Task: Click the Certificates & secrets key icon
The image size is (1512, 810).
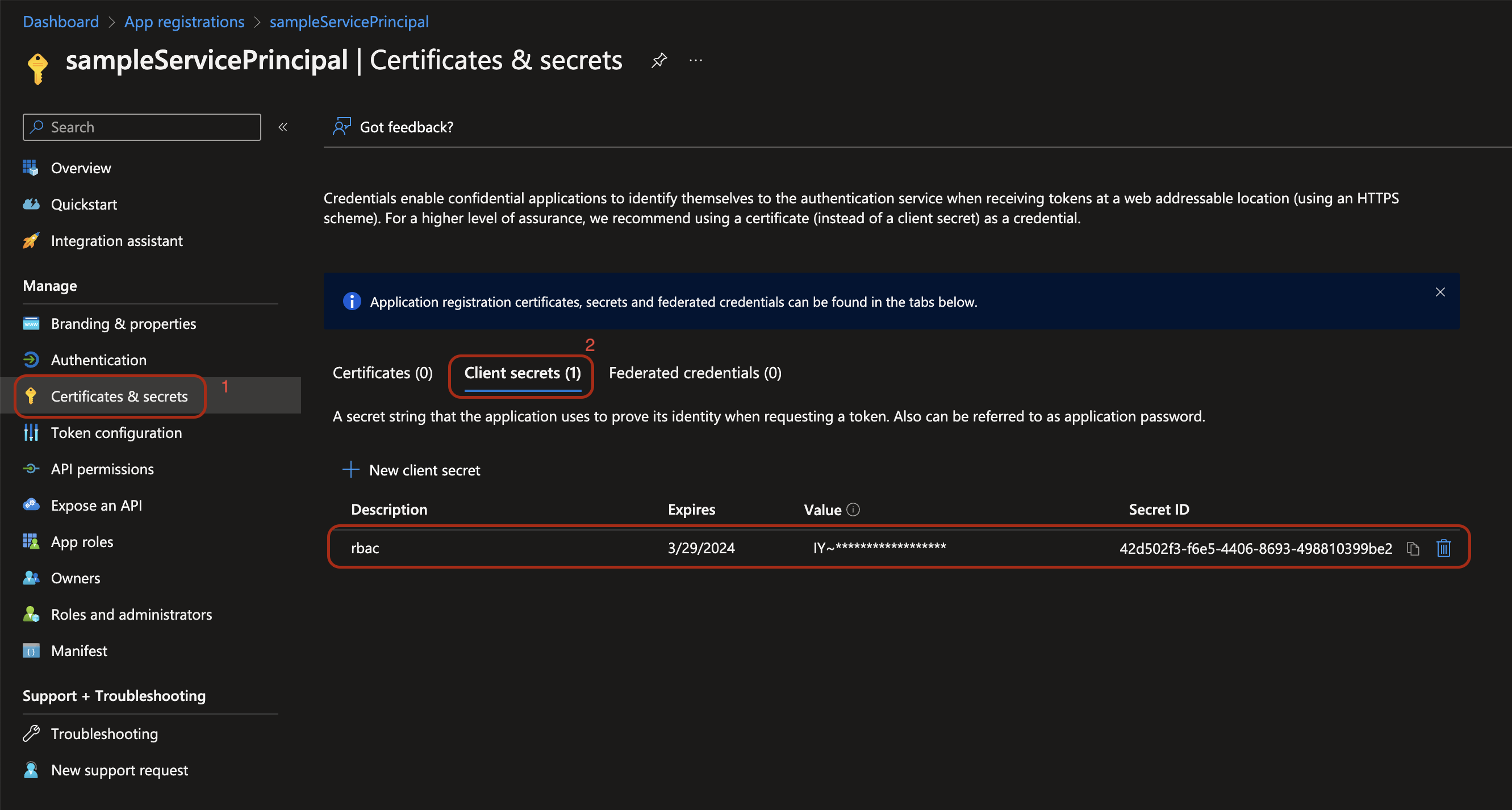Action: tap(31, 396)
